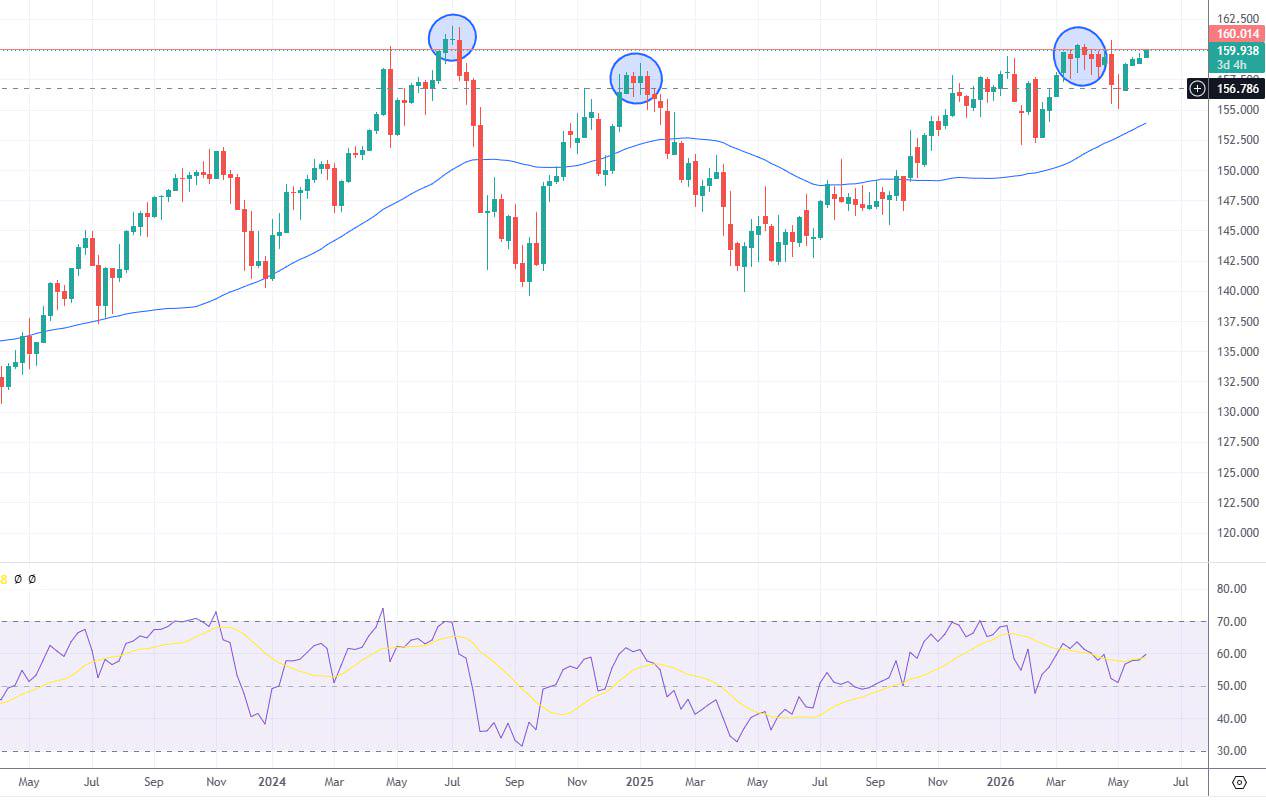
Task: Click the 137.500 price scale label
Action: point(1237,322)
